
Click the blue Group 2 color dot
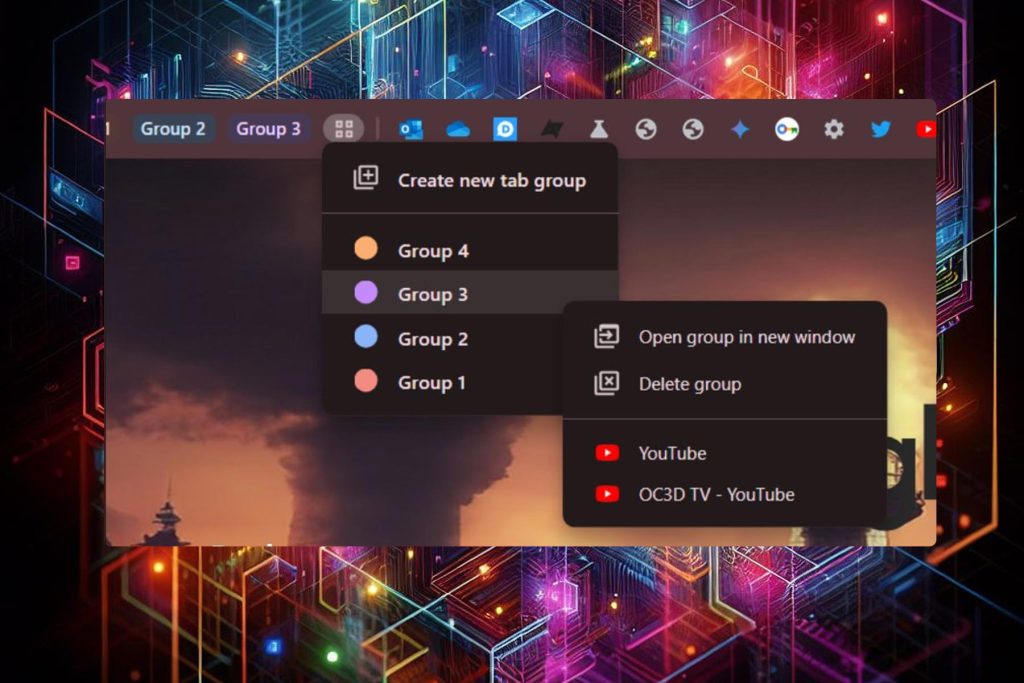click(x=366, y=337)
